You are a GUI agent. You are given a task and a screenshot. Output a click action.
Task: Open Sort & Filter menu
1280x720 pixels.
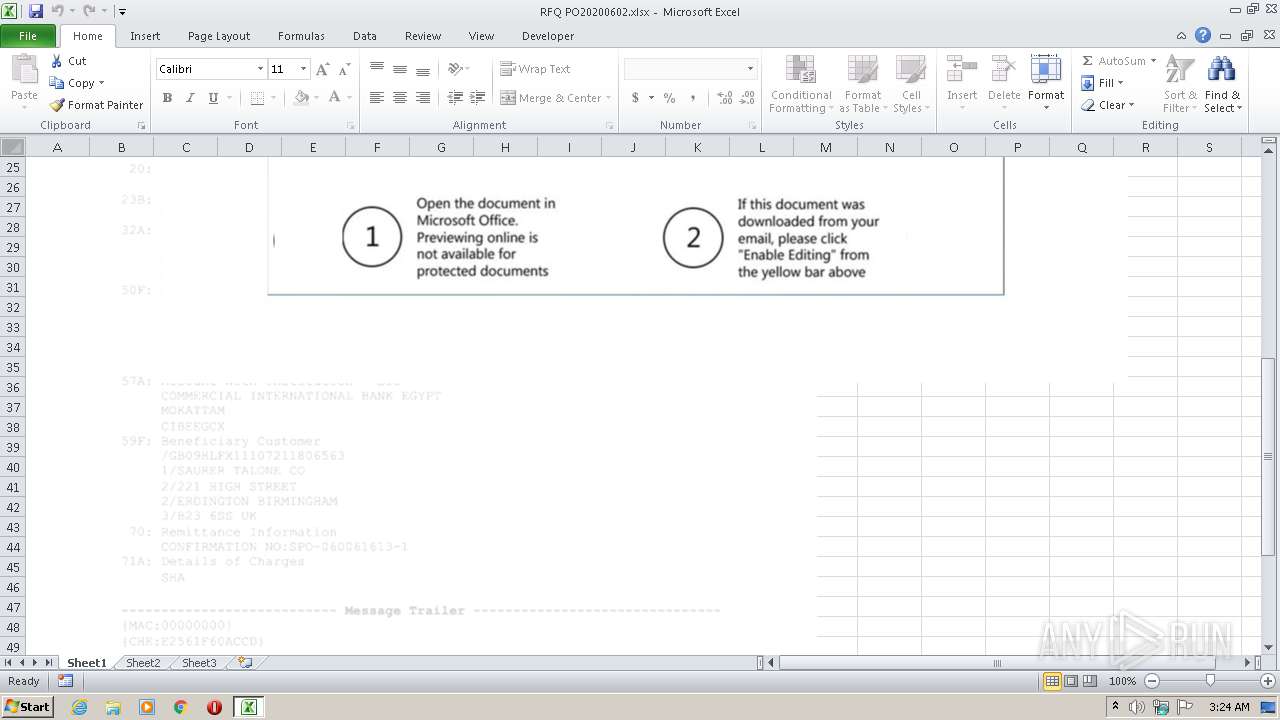click(x=1180, y=84)
